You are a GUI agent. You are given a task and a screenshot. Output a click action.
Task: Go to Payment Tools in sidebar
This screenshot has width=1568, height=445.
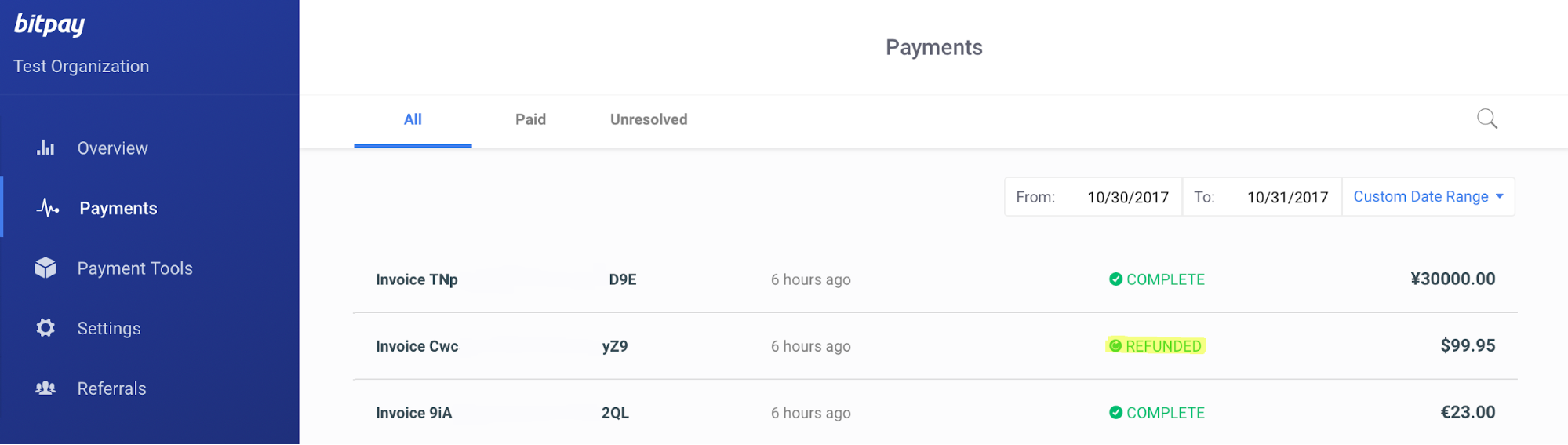click(x=135, y=268)
